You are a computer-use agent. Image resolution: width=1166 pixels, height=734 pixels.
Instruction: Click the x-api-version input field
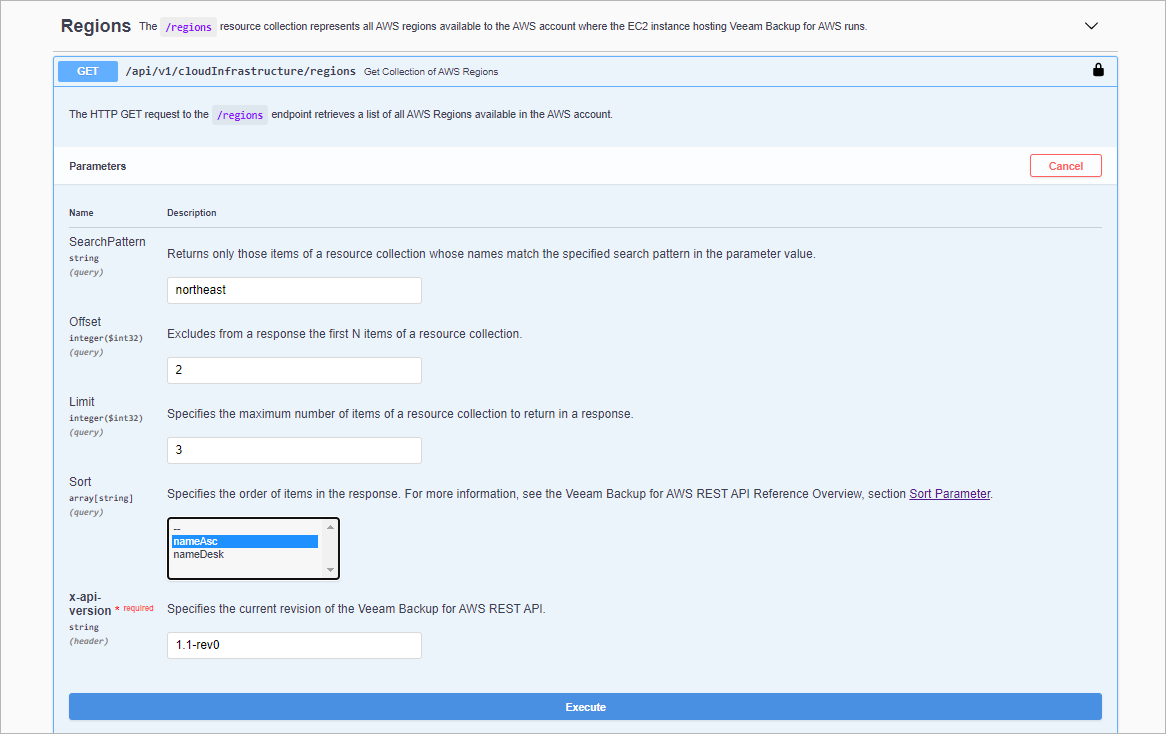coord(294,645)
